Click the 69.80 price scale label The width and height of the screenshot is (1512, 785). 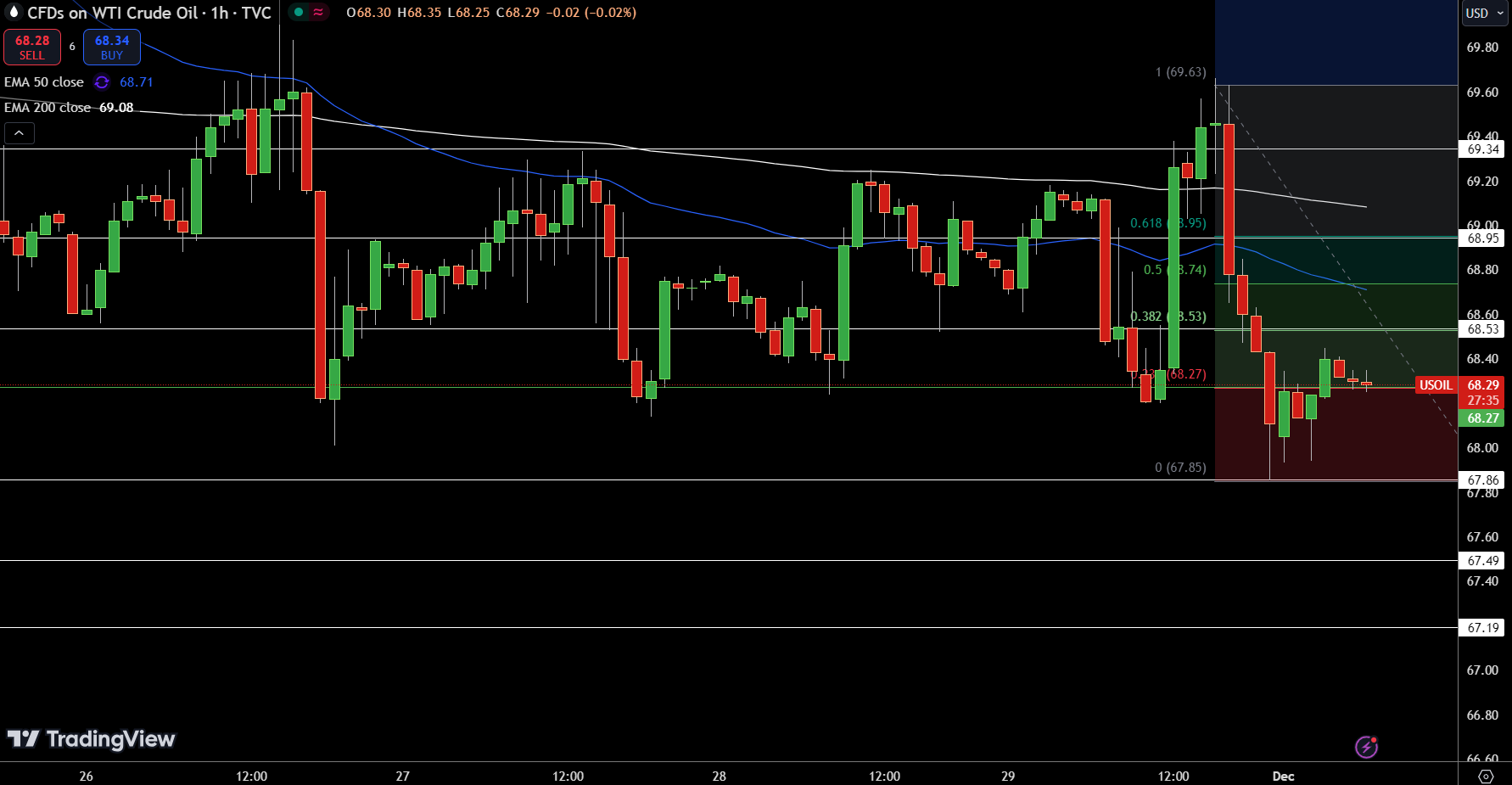[x=1482, y=48]
